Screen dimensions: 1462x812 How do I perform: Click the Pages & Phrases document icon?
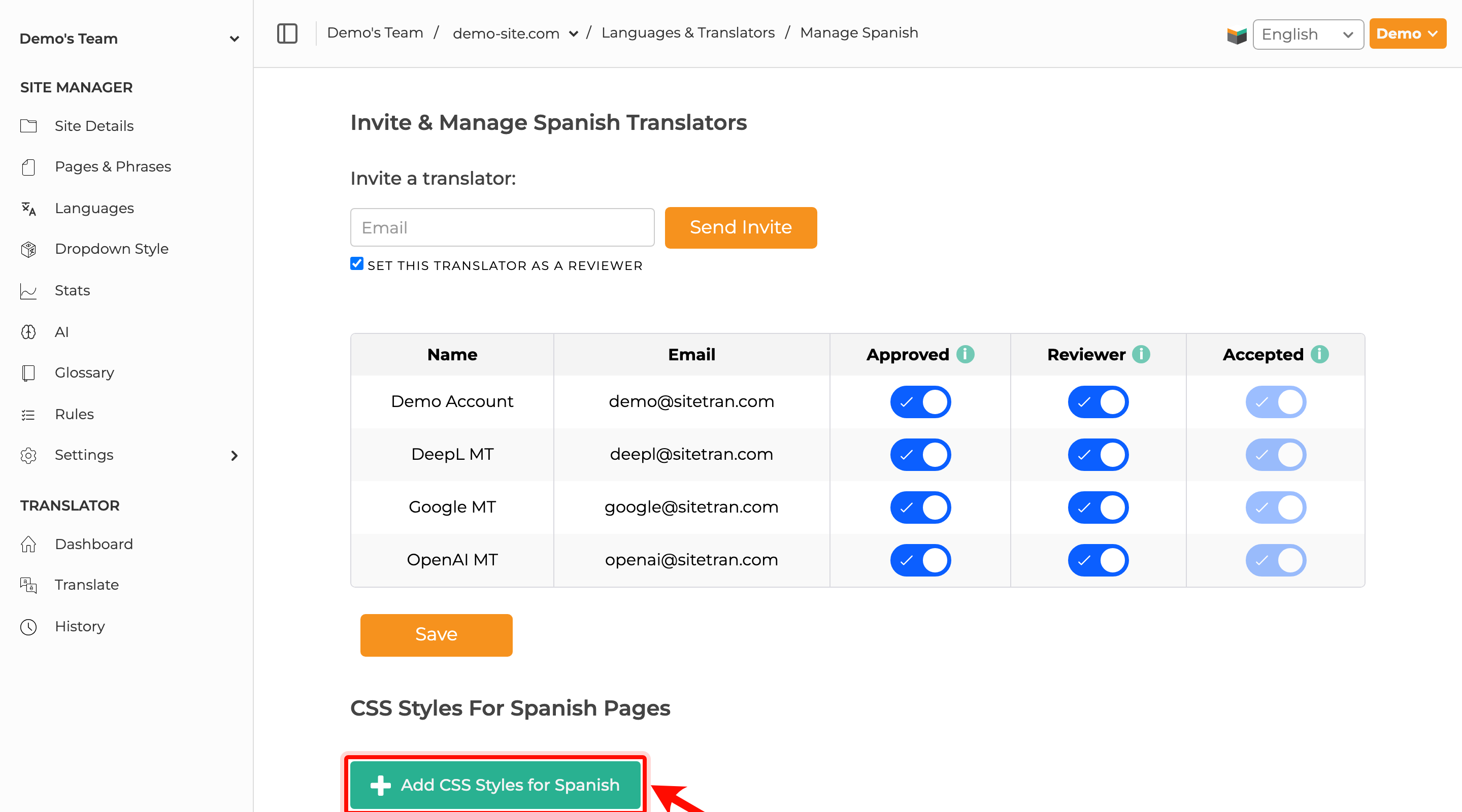28,167
